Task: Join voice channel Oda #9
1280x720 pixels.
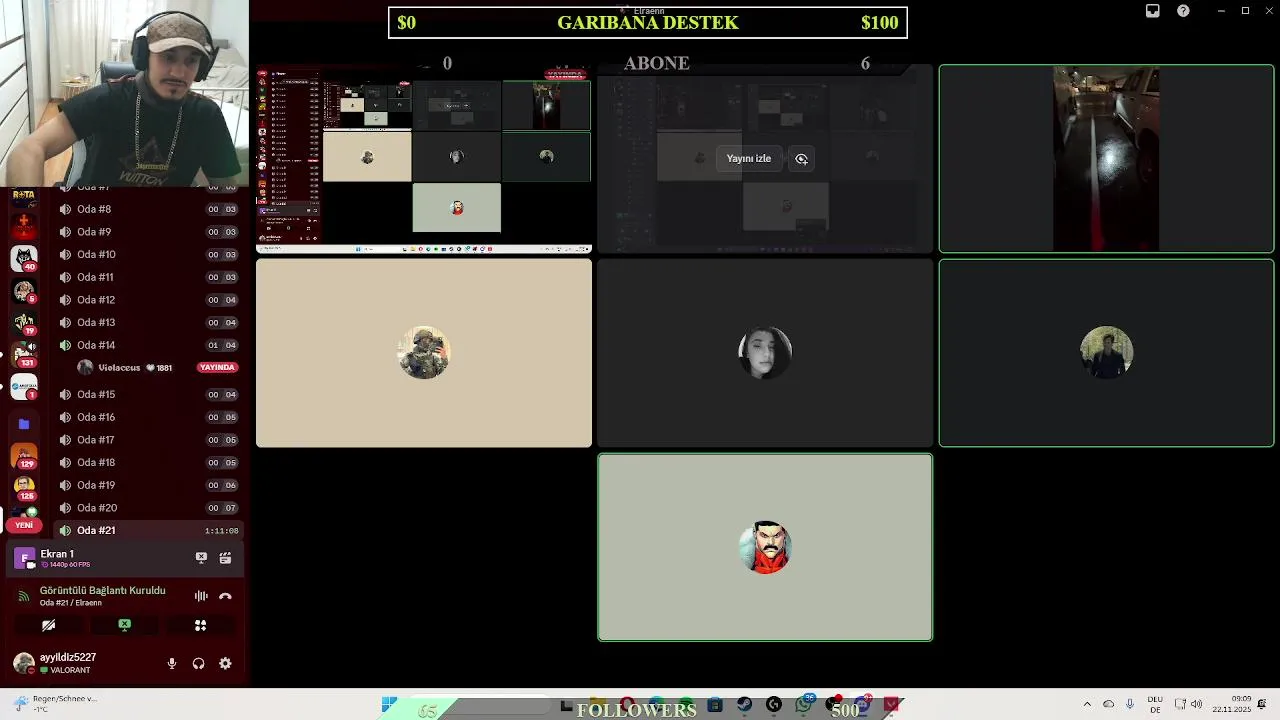Action: [149, 232]
